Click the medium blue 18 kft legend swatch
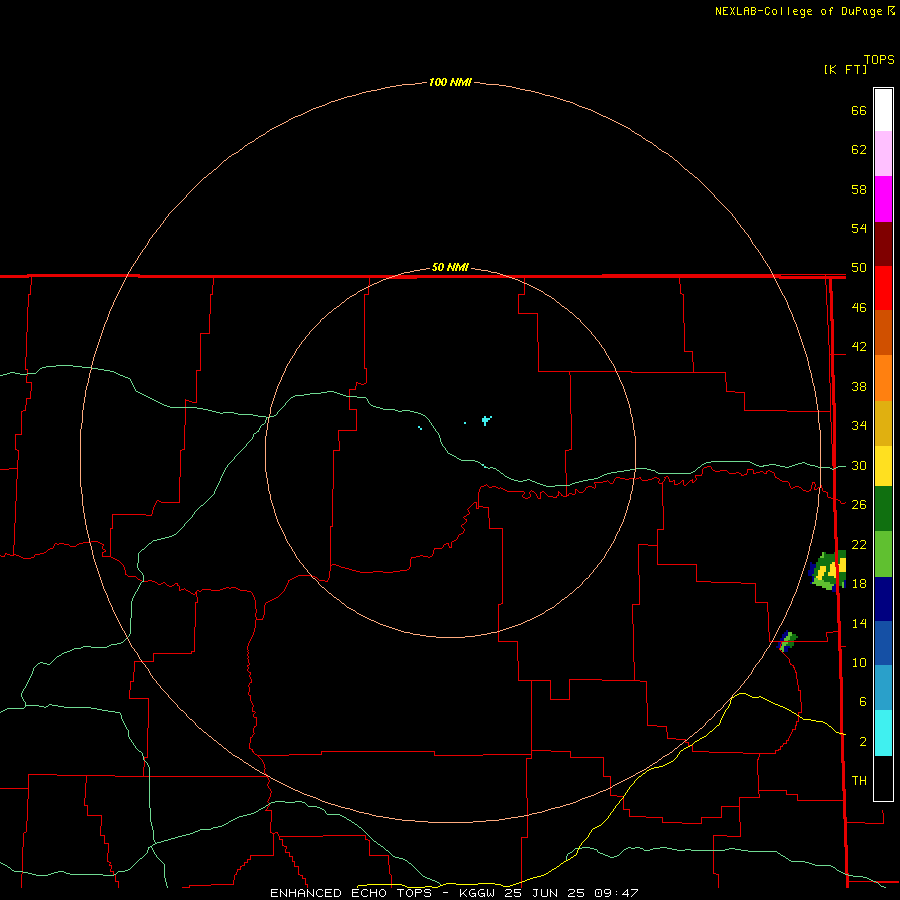The image size is (900, 900). [x=883, y=643]
